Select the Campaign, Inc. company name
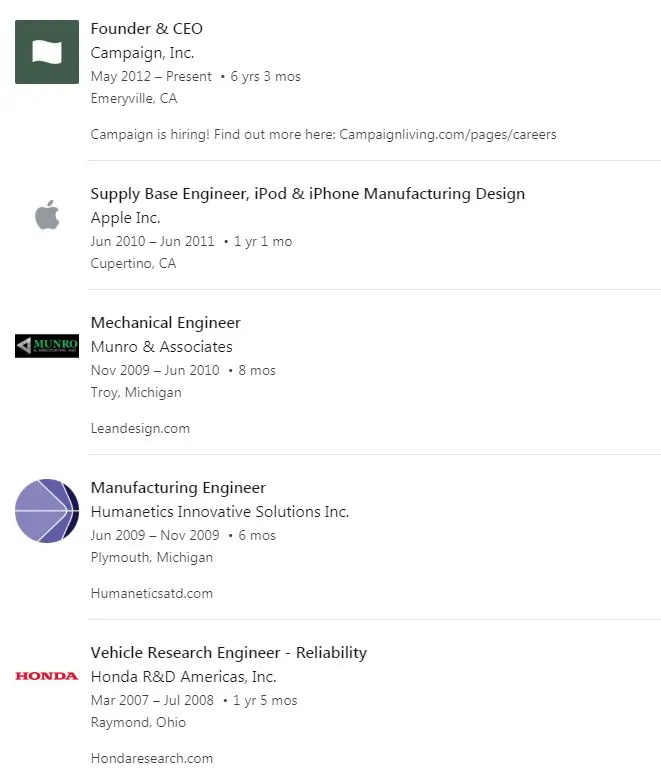Image resolution: width=661 pixels, height=774 pixels. 142,53
